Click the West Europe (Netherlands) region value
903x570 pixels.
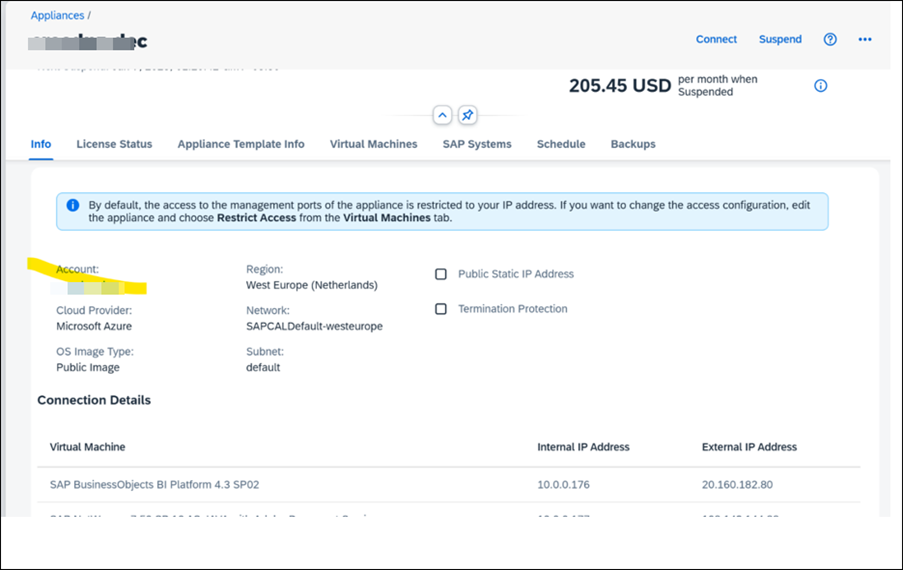coord(312,285)
